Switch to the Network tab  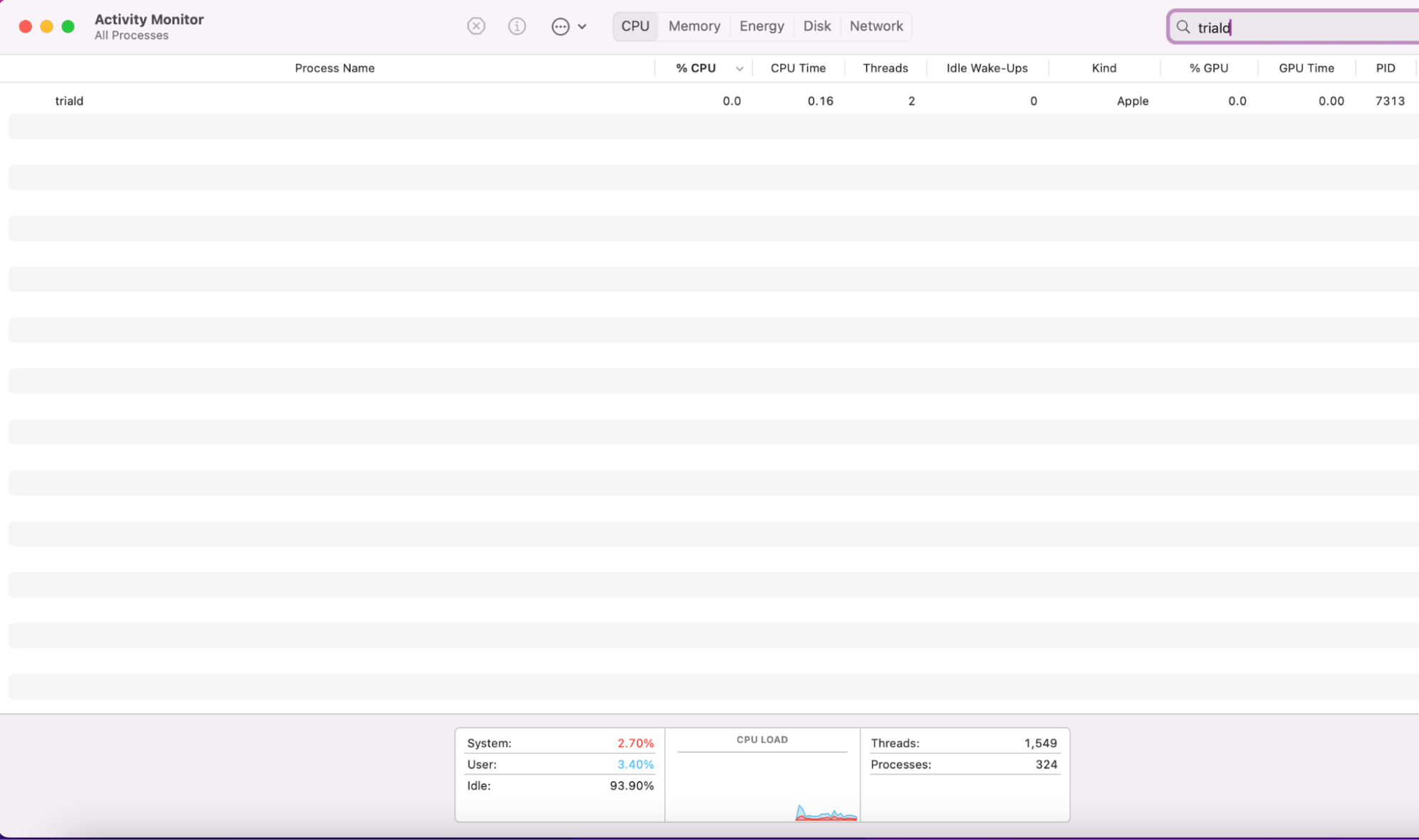pyautogui.click(x=876, y=26)
